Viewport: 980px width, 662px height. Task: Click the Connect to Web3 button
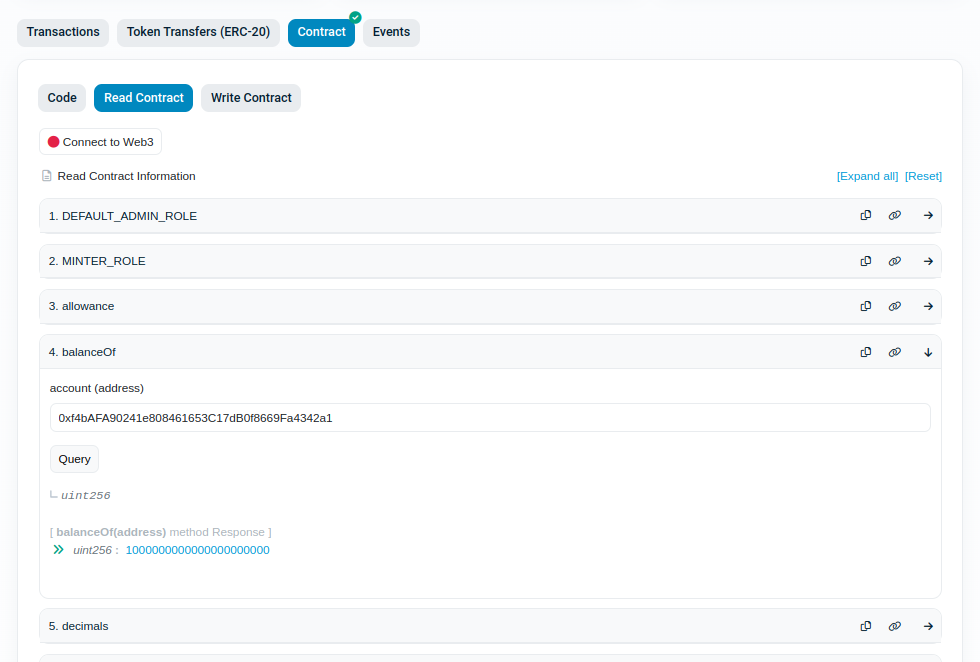pyautogui.click(x=100, y=142)
